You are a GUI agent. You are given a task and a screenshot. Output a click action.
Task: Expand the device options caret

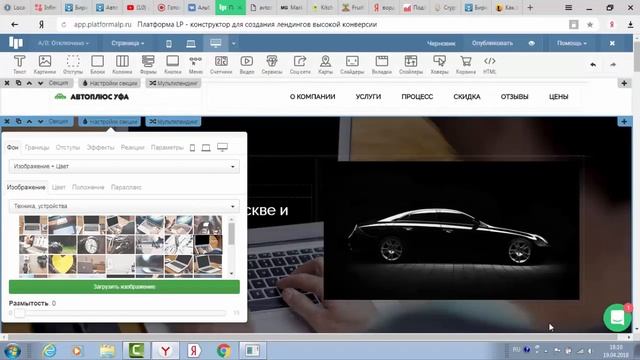pyautogui.click(x=233, y=43)
